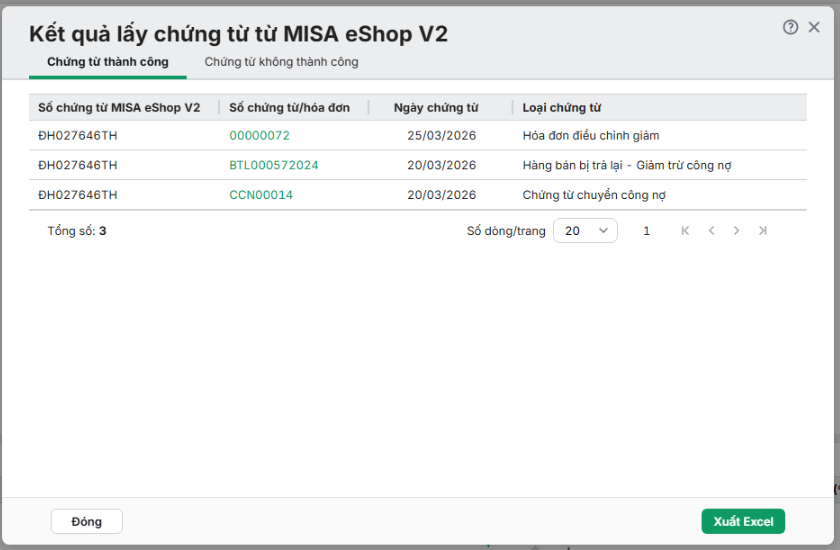Switch to Chứng từ không thành công tab

point(281,62)
